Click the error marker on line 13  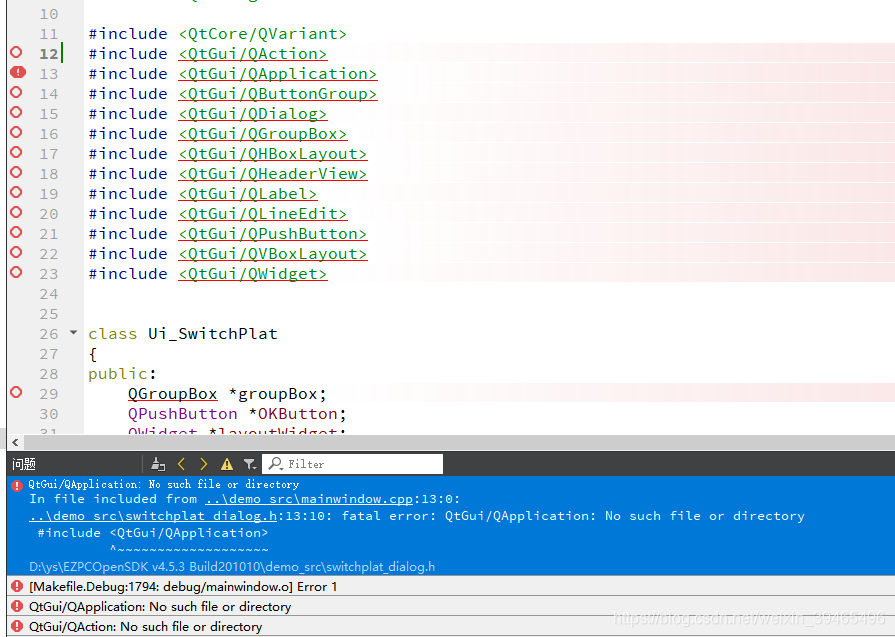click(x=18, y=72)
